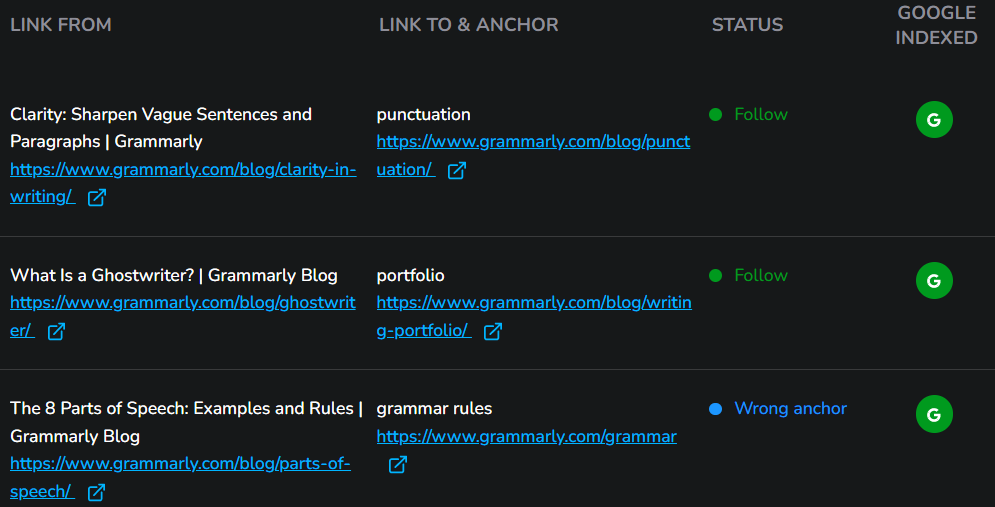Open the blog/parts-of-speech link

pyautogui.click(x=180, y=478)
